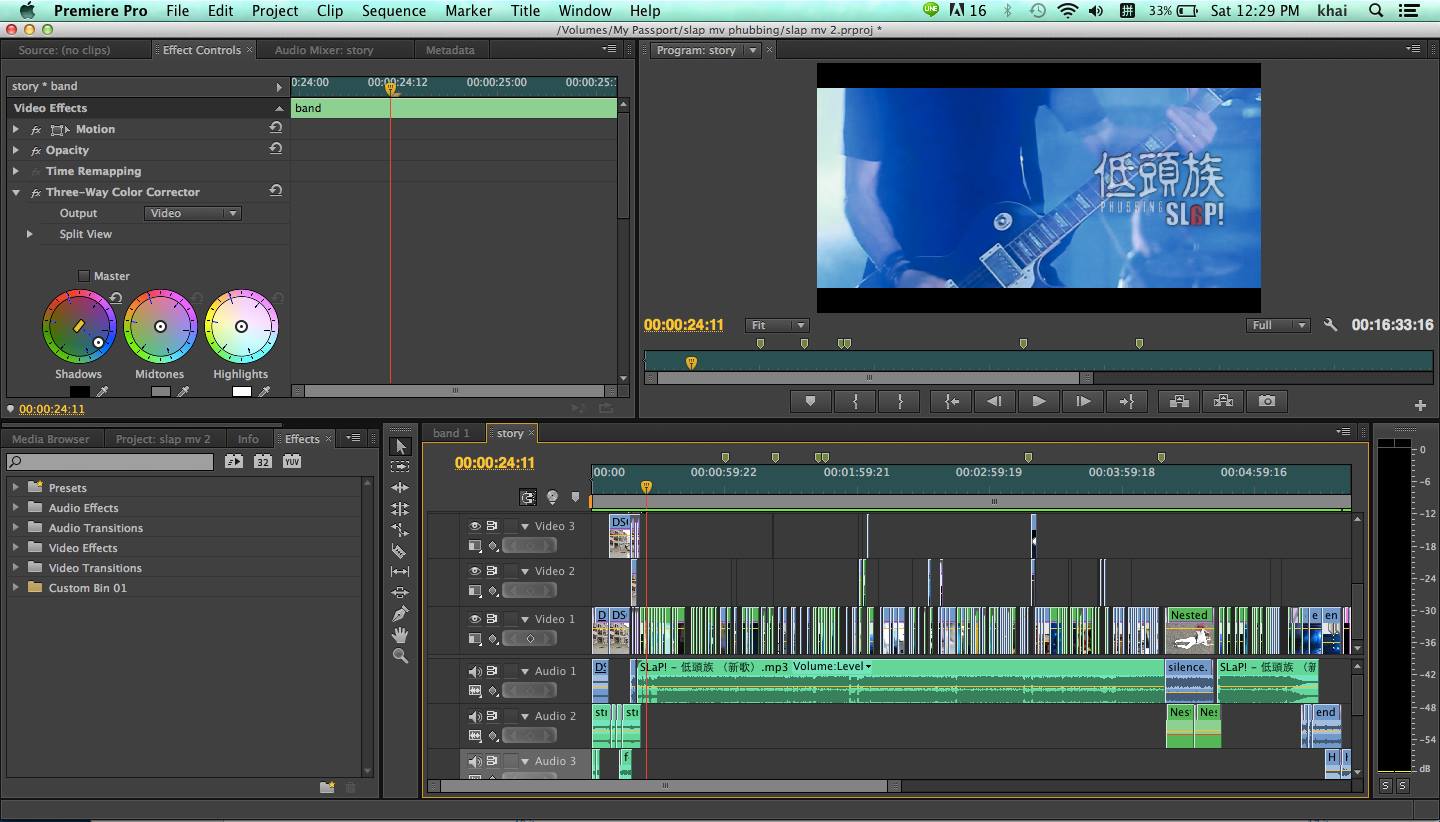Switch to the Media Browser tab
Viewport: 1440px width, 822px height.
point(50,439)
